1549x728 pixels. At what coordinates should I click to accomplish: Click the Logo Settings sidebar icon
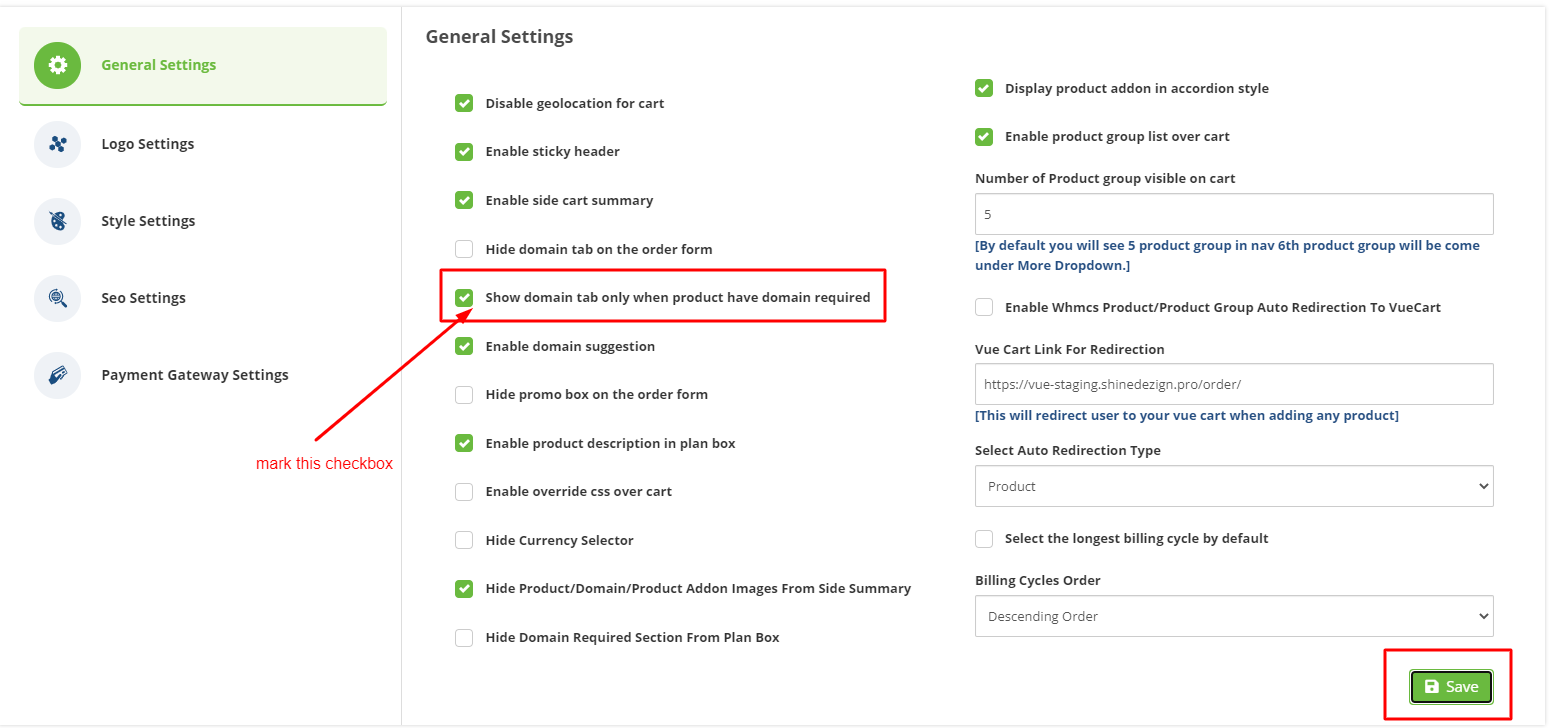click(57, 144)
